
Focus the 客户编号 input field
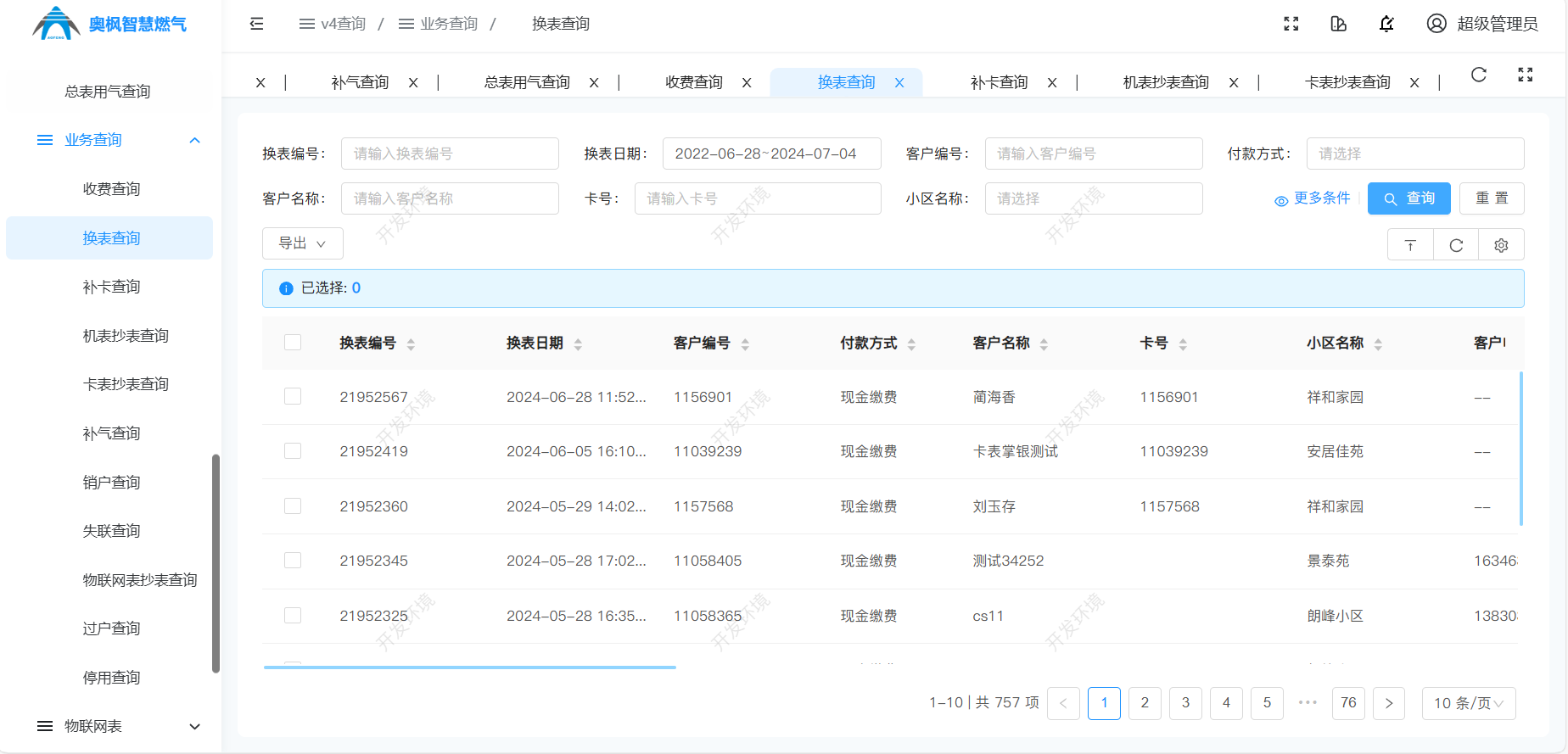[x=1094, y=154]
